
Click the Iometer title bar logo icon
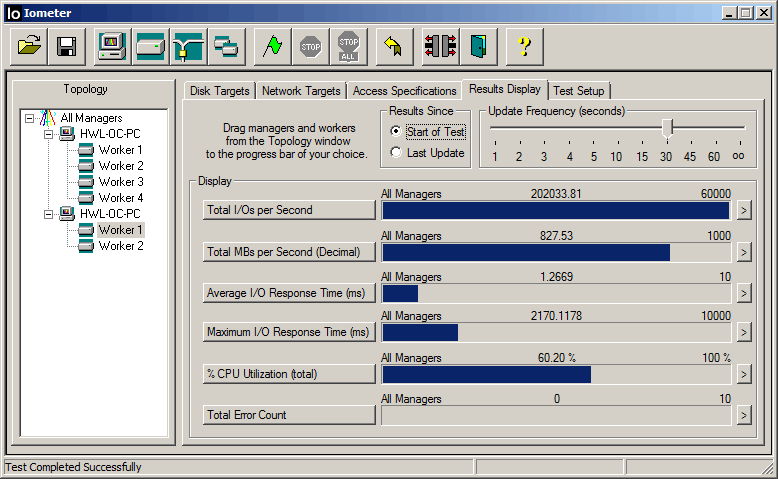coord(13,13)
